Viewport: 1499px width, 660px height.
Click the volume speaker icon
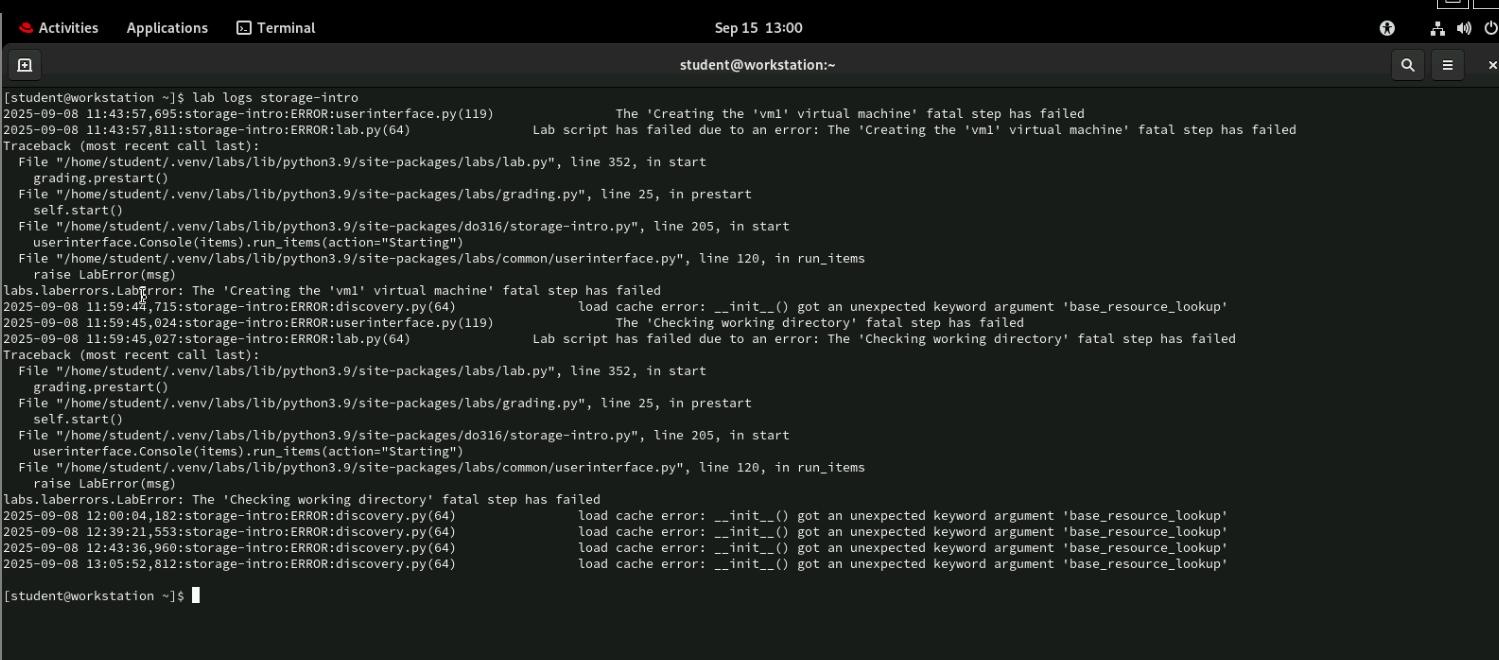(1464, 28)
